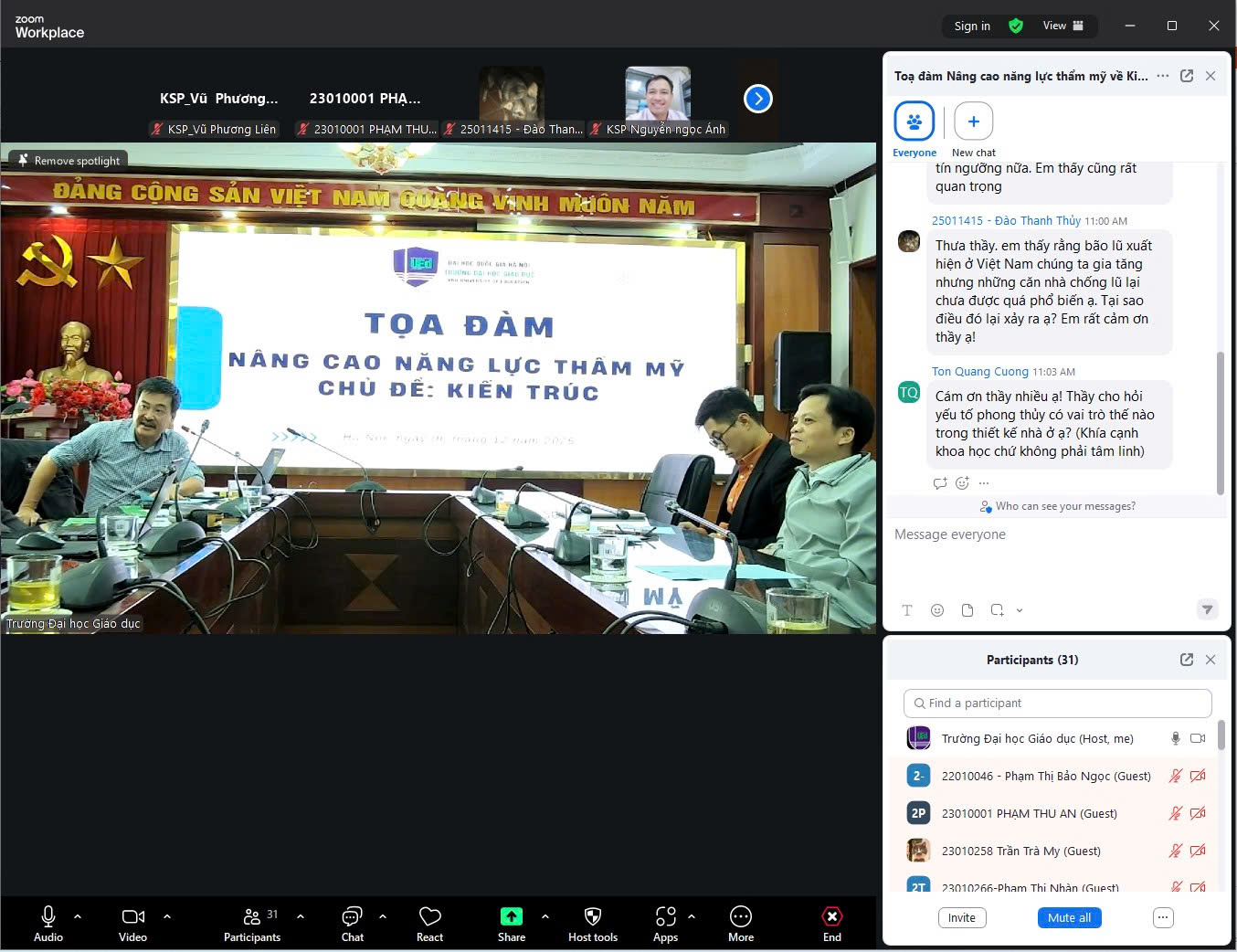Click the Invite button
The image size is (1237, 952).
(961, 917)
